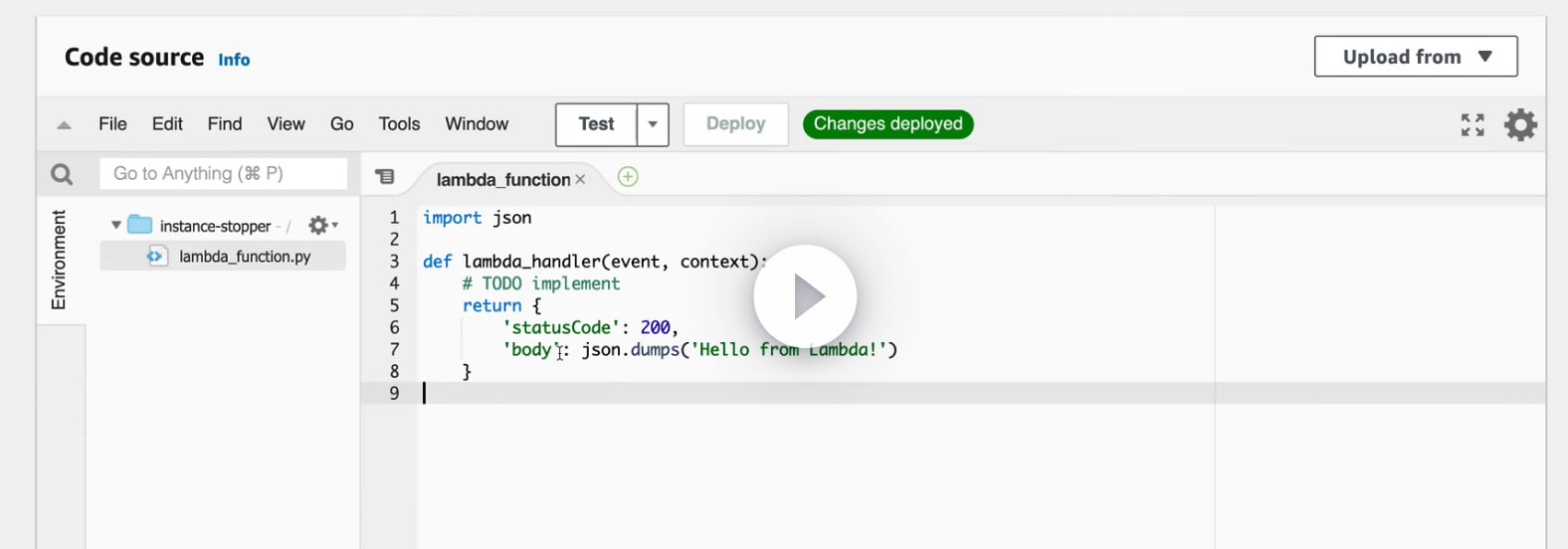Click the tab list icon
The image size is (1568, 549).
click(x=385, y=177)
